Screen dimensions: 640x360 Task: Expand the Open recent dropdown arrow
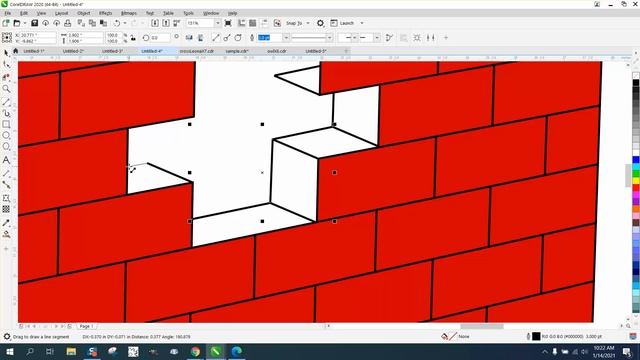pos(24,23)
